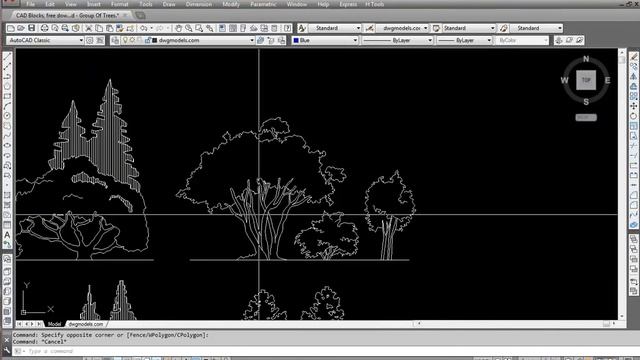Click N on the ViewCube compass
Viewport: 640px width, 360px height.
point(586,59)
